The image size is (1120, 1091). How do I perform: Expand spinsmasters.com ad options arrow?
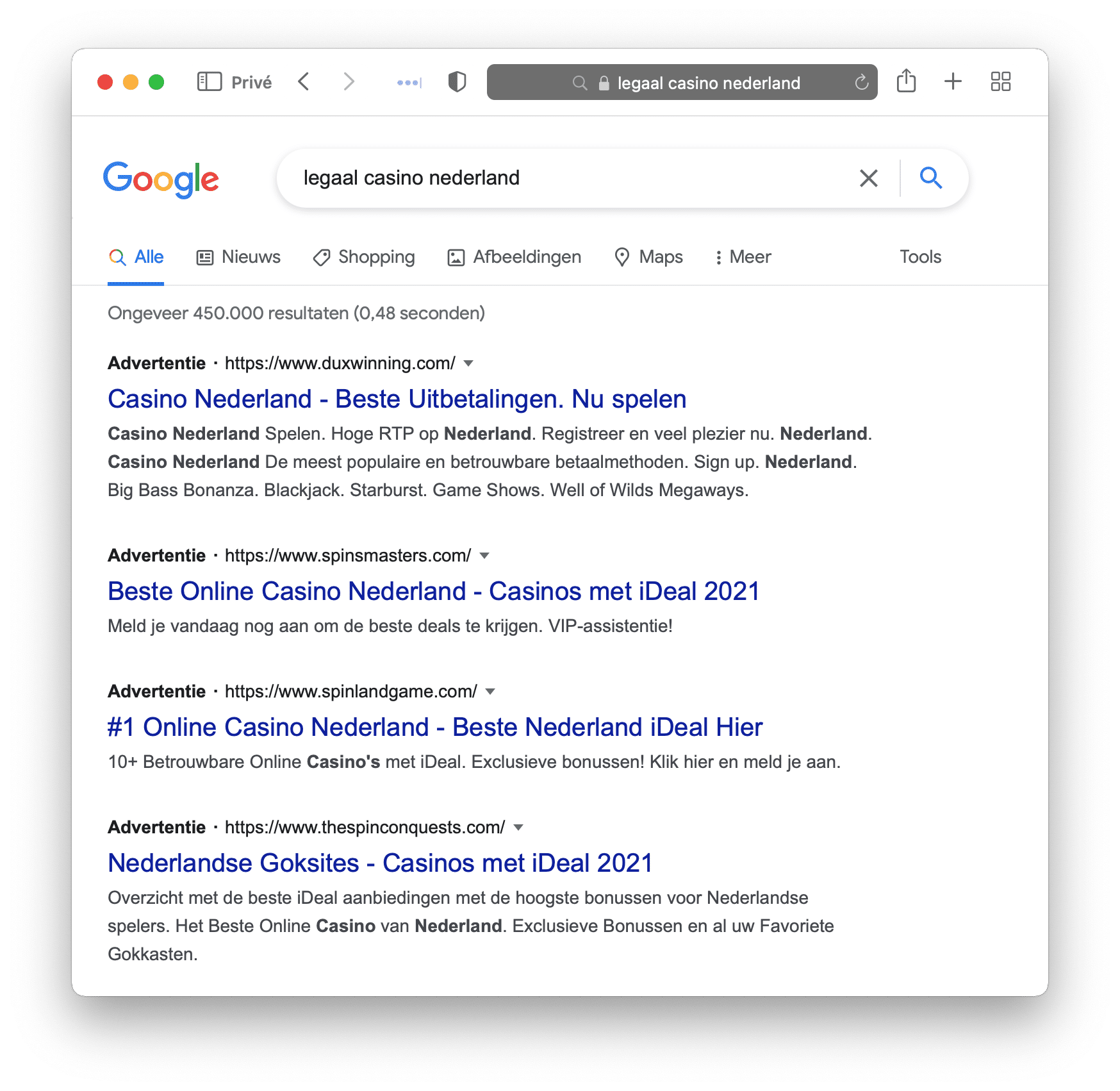(x=484, y=556)
